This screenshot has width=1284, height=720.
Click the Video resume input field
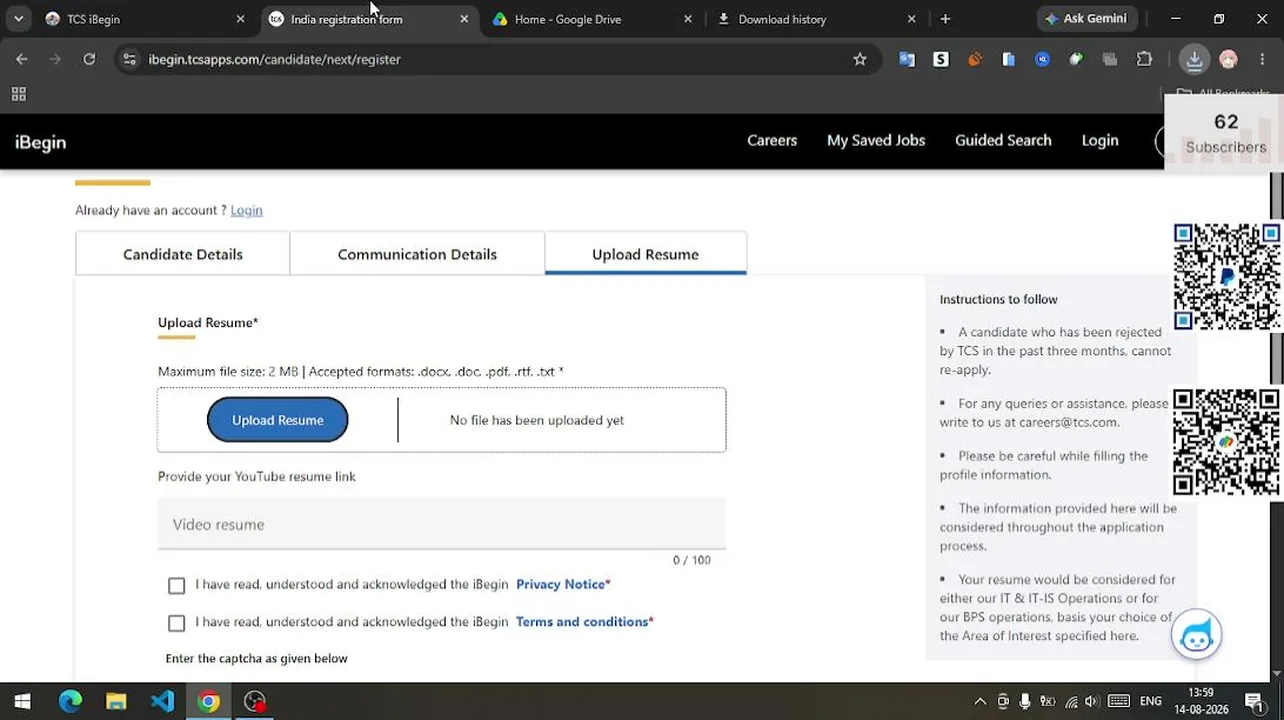point(441,524)
